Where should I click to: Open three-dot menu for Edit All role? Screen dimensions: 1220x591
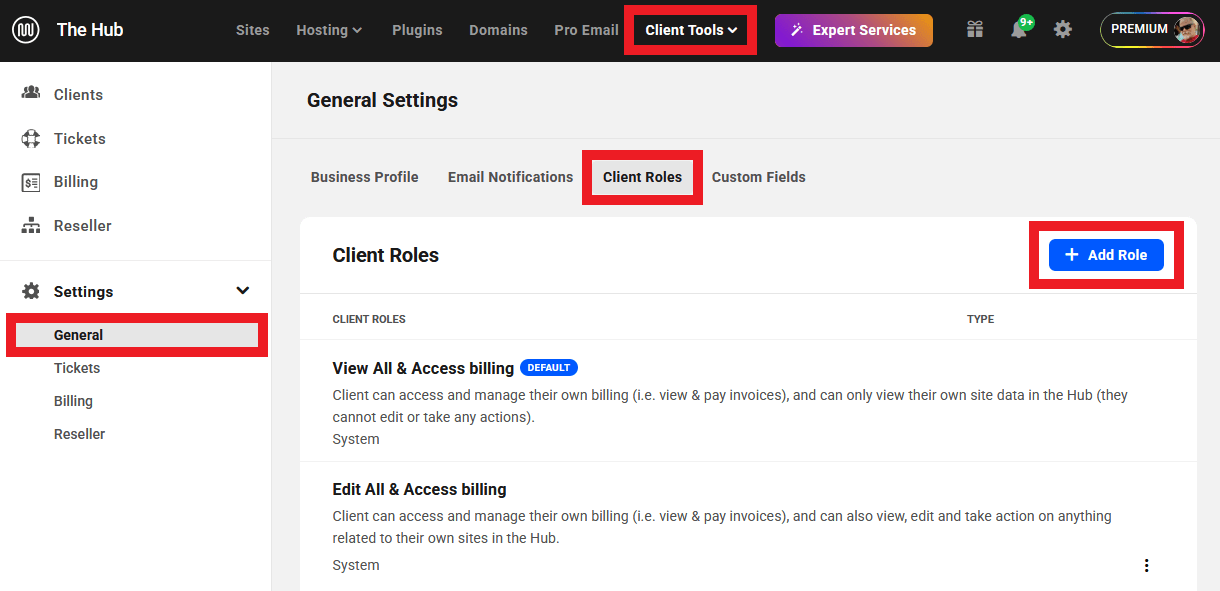pos(1146,565)
